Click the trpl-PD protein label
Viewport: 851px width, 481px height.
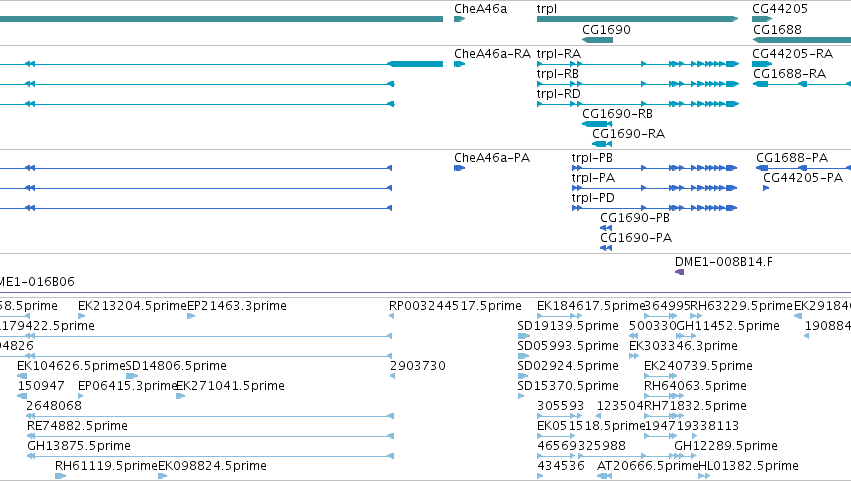click(x=593, y=198)
